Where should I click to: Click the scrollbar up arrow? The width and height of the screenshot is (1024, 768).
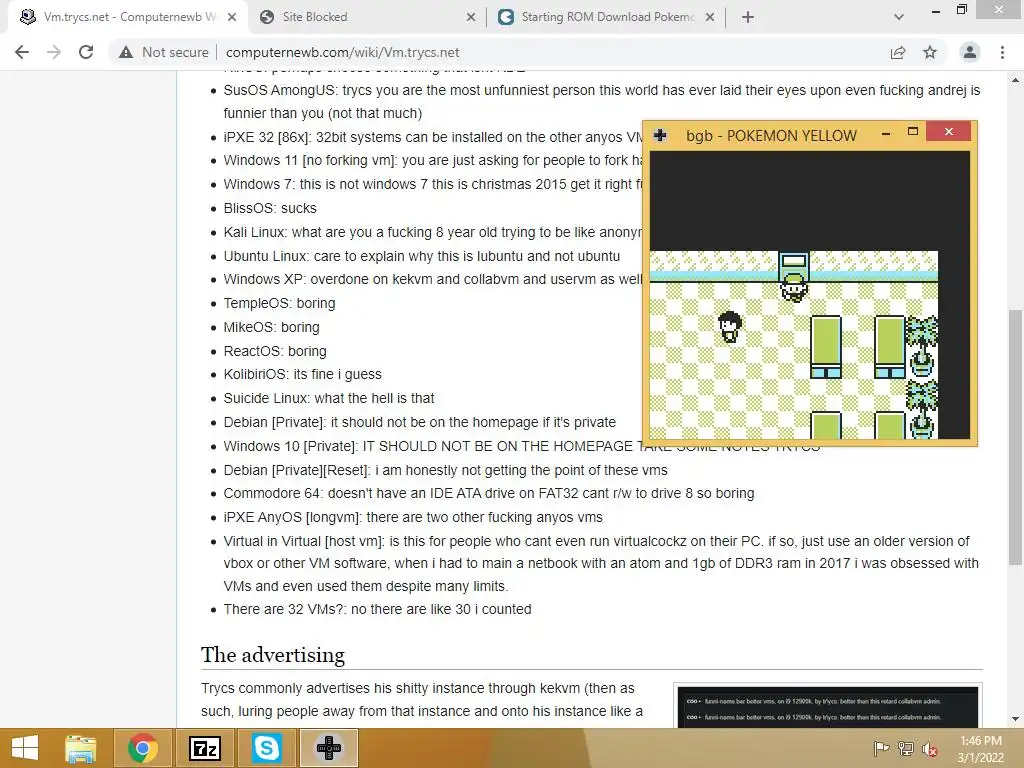tap(1015, 80)
